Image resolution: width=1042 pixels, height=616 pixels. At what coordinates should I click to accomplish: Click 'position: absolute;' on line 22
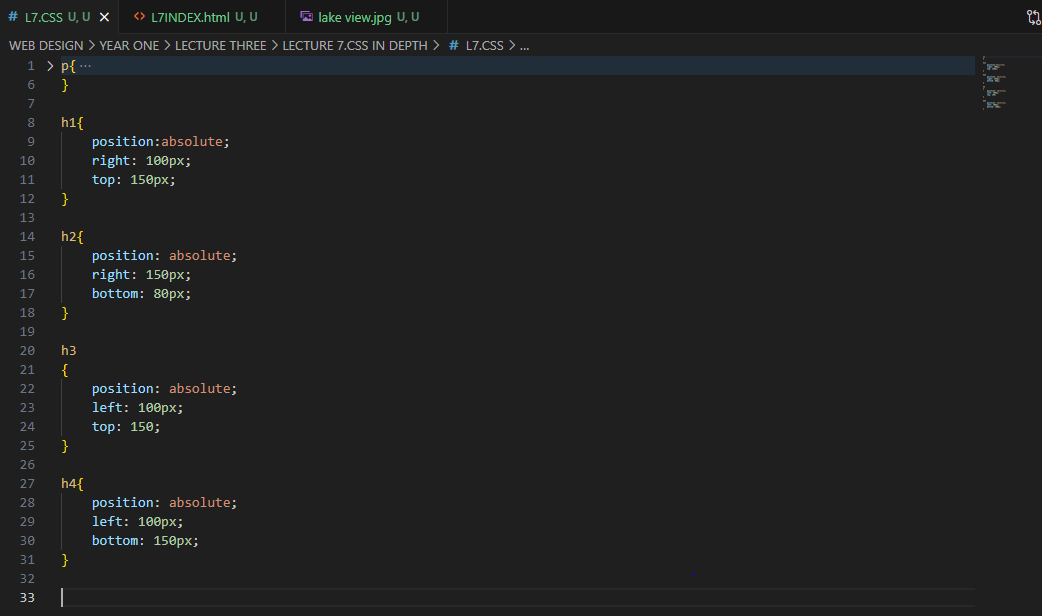[x=164, y=389]
